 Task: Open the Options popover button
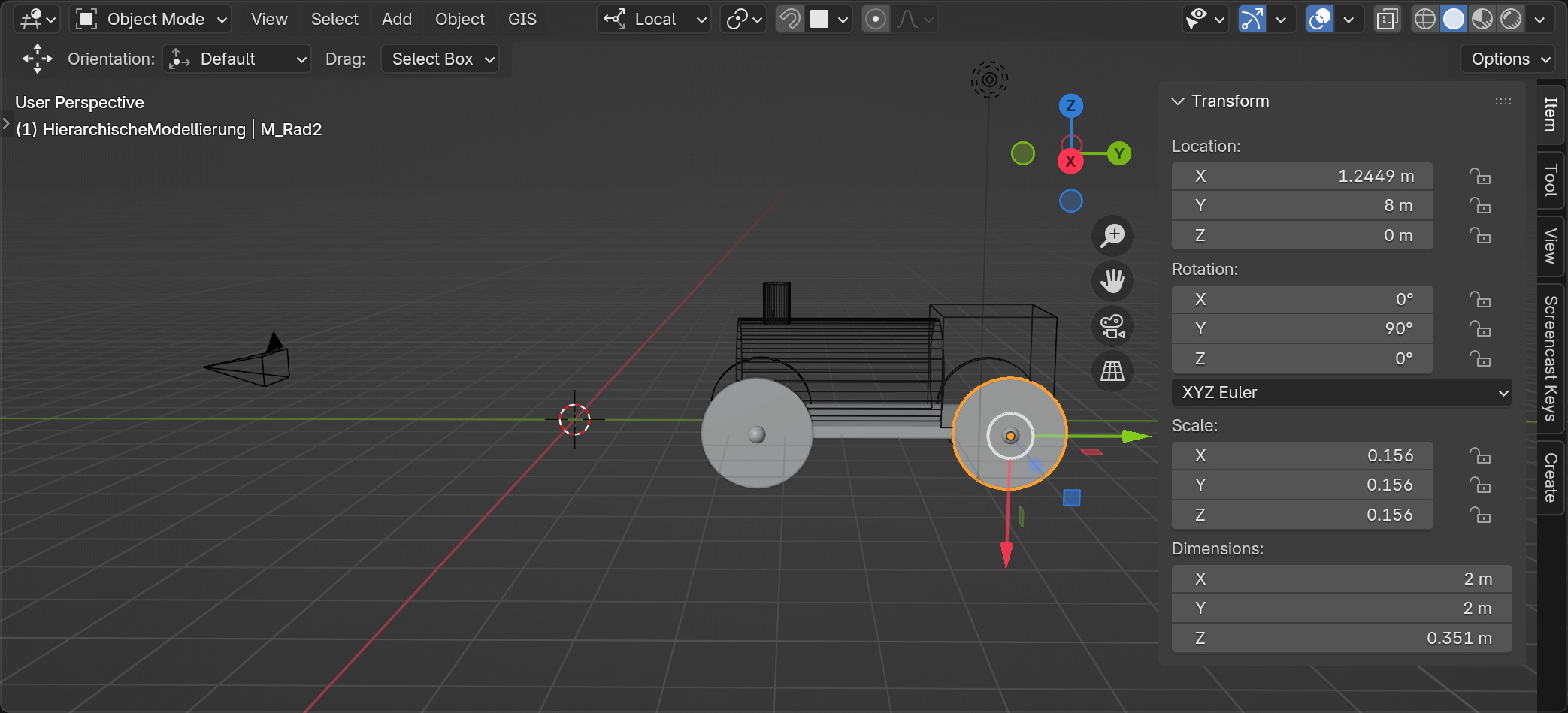1509,59
